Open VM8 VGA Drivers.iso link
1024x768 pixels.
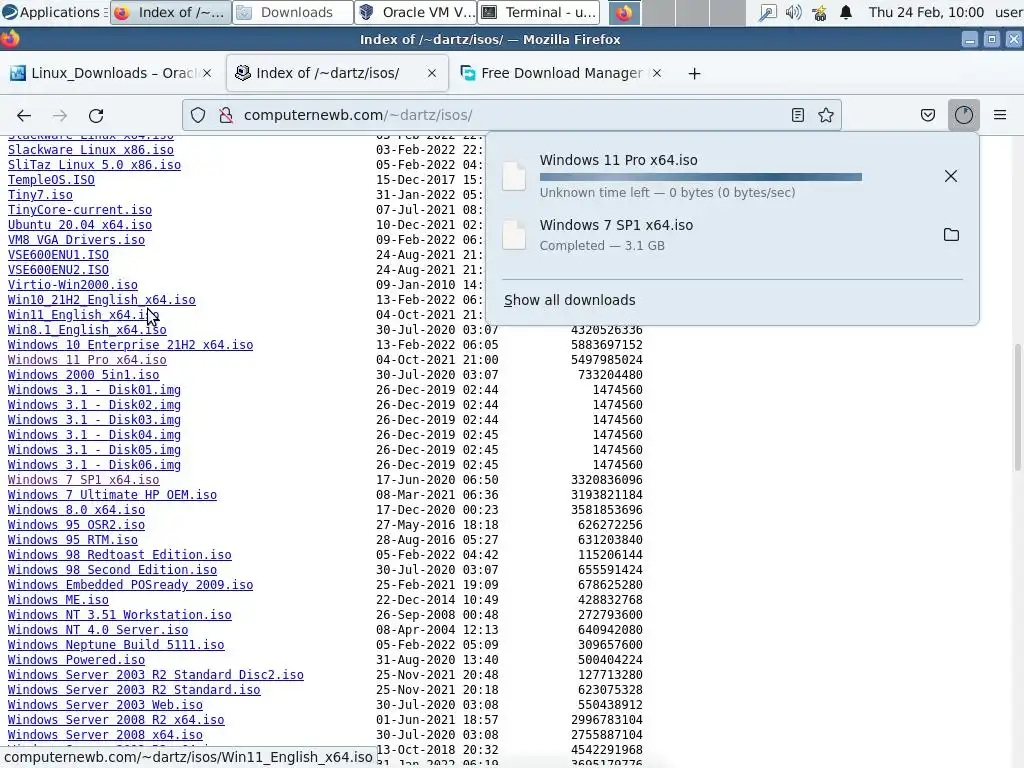(76, 240)
